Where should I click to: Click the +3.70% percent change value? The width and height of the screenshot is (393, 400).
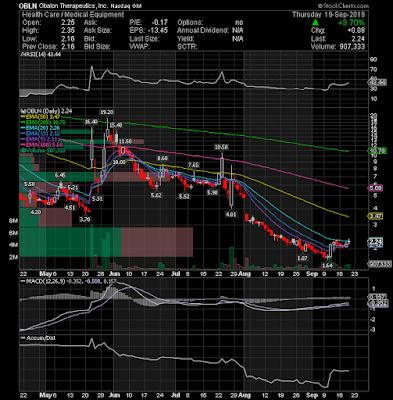click(x=351, y=23)
